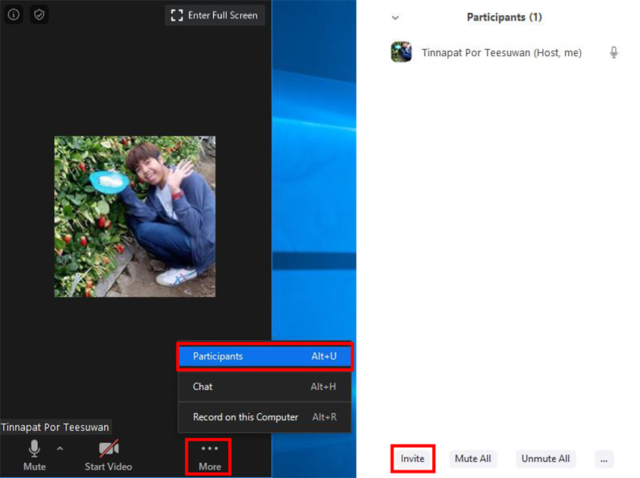The height and width of the screenshot is (478, 640).
Task: Click the profile picture in video area
Action: [x=135, y=216]
